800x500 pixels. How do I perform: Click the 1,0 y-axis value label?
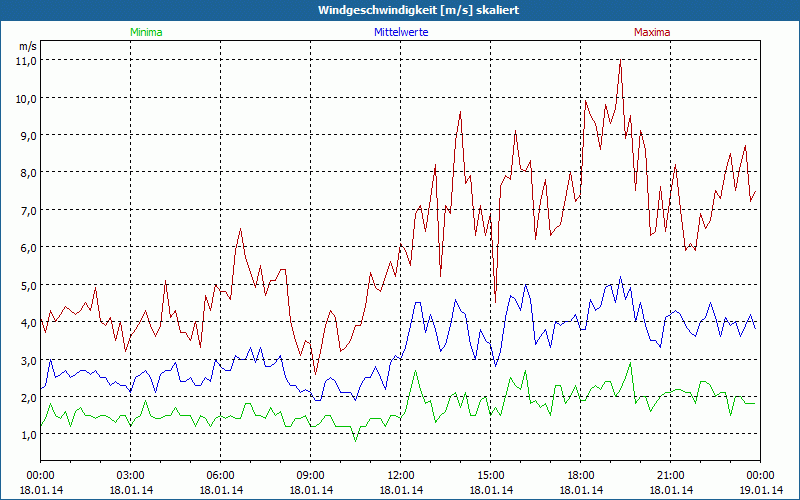click(25, 435)
